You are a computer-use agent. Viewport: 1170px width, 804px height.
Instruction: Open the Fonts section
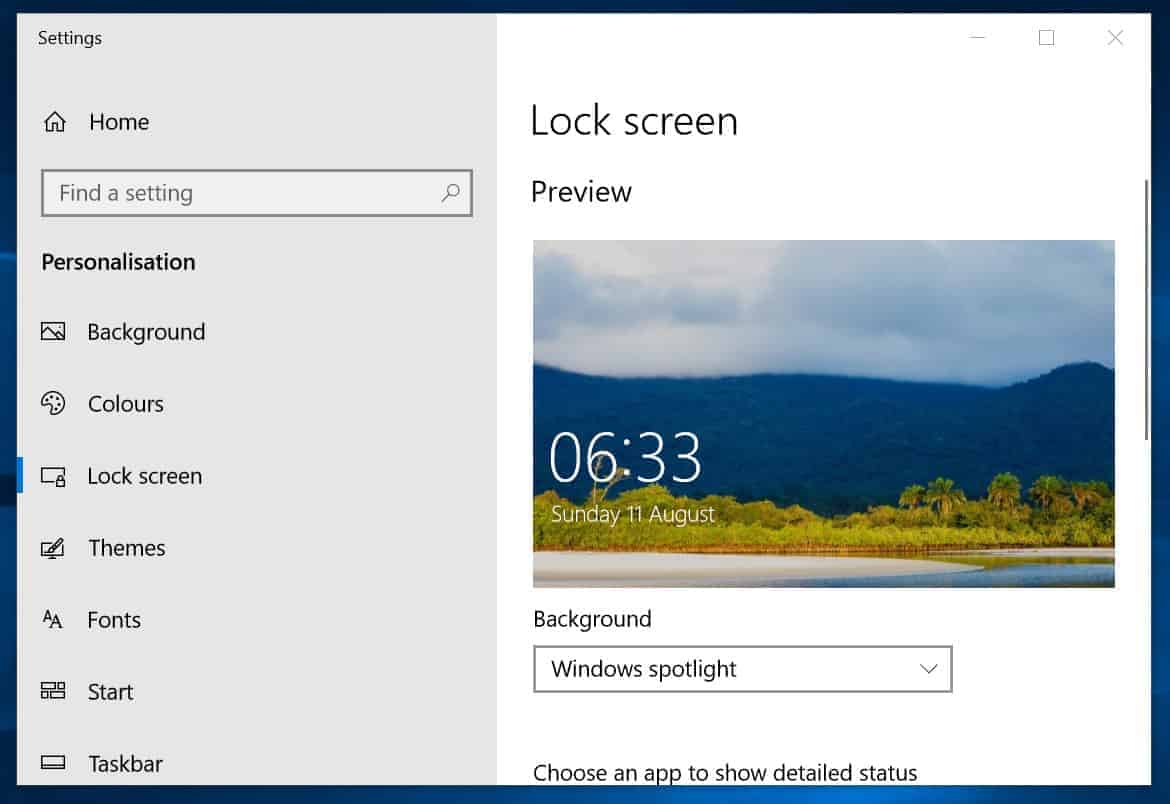click(113, 620)
